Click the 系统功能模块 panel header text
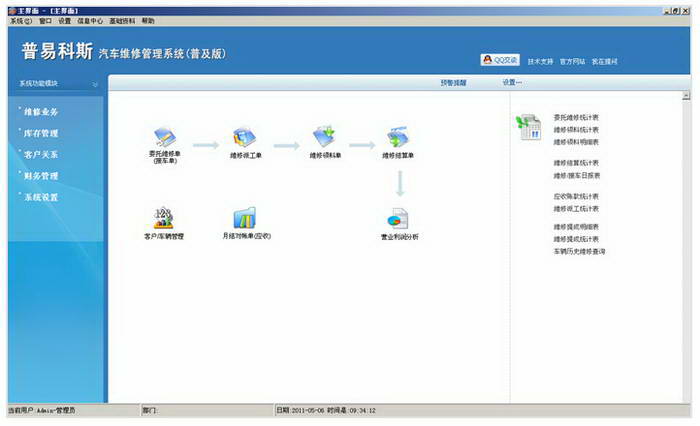The image size is (700, 426). 38,84
